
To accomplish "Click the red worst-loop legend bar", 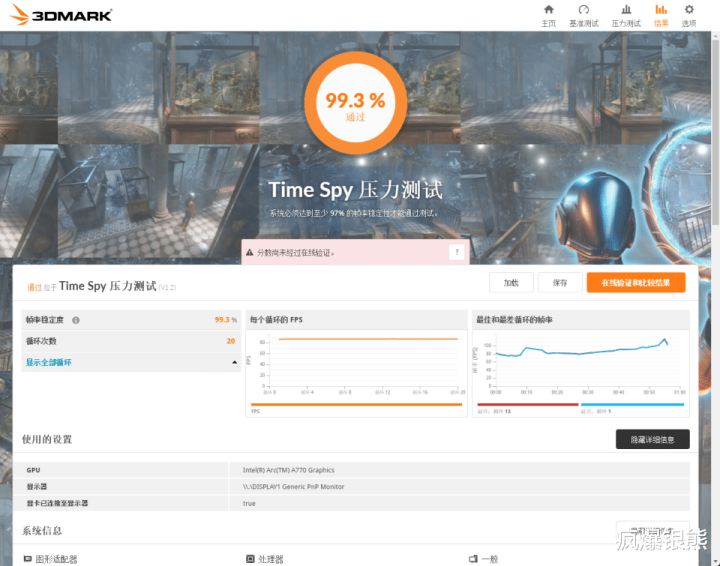I will pyautogui.click(x=528, y=404).
